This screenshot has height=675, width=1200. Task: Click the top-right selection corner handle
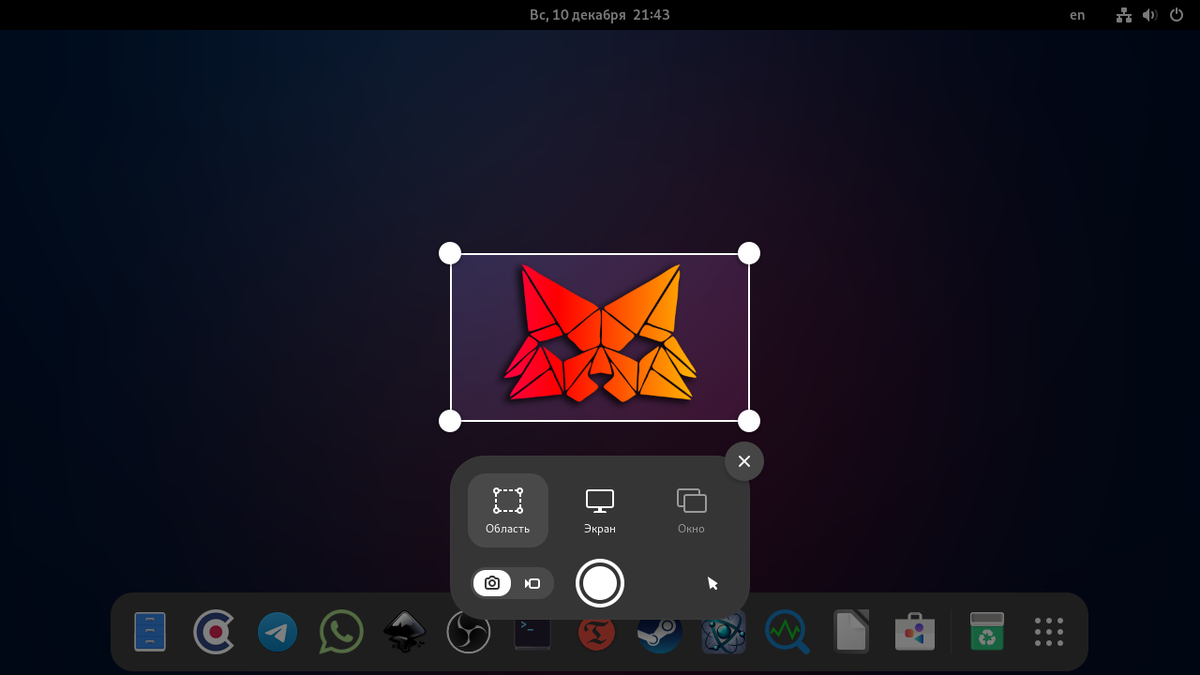coord(749,253)
